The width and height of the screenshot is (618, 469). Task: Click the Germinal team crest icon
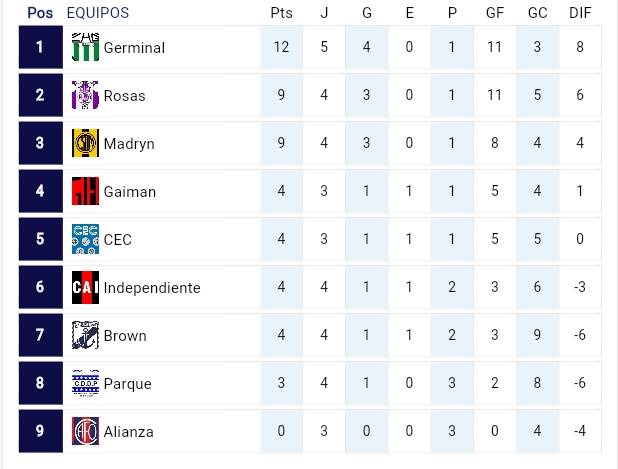click(x=85, y=47)
